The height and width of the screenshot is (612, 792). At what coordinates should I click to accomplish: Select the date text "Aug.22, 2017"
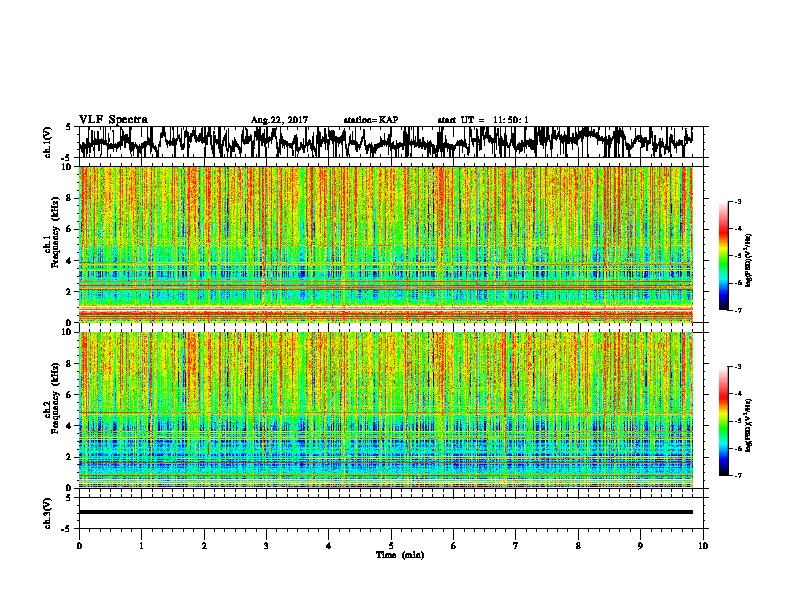coord(279,120)
